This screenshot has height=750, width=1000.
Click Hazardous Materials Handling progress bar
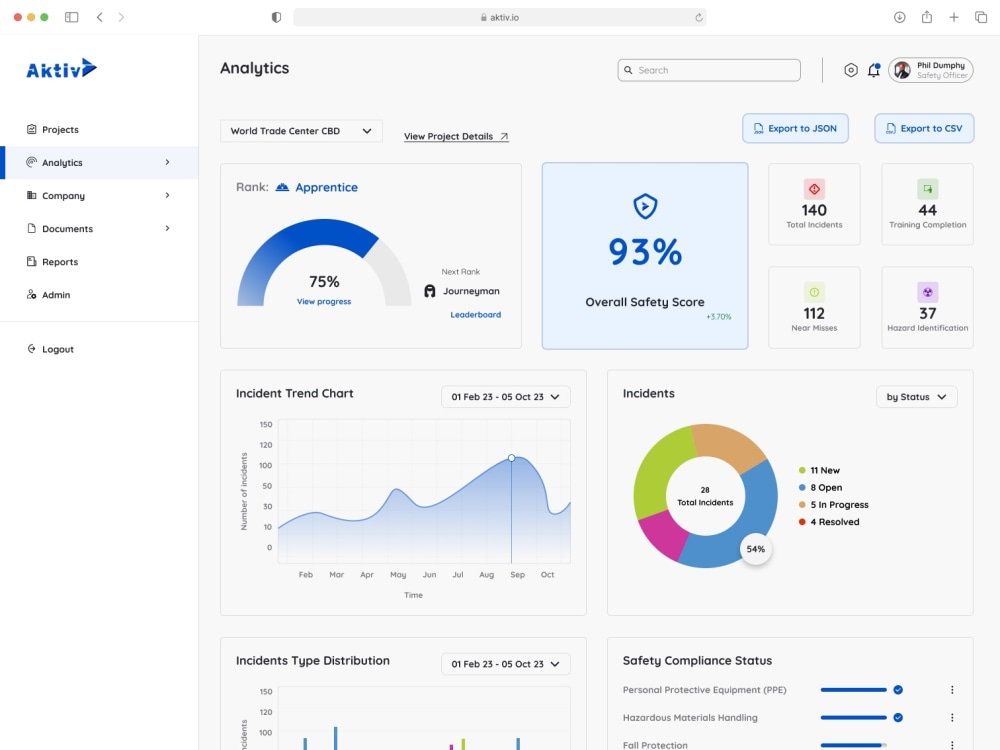coord(853,717)
